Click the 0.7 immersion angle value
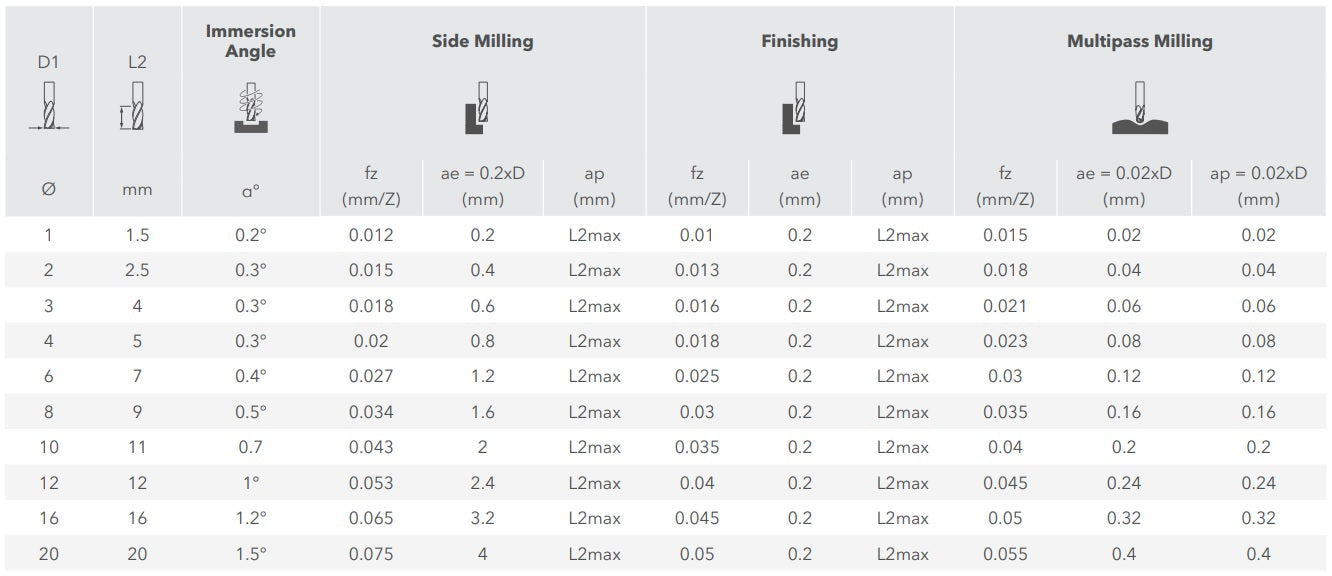1332x576 pixels. [x=250, y=447]
